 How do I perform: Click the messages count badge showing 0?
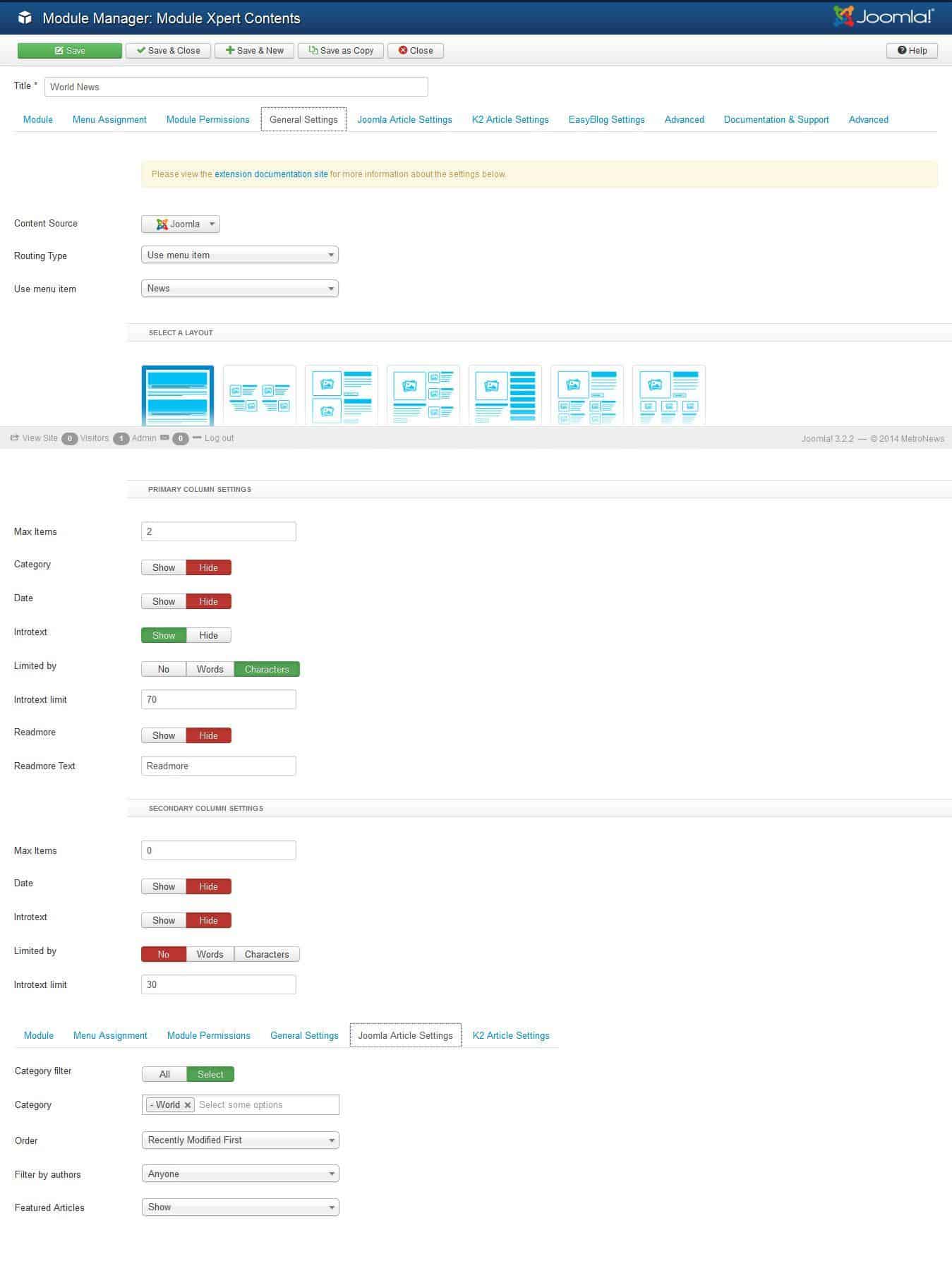coord(181,439)
